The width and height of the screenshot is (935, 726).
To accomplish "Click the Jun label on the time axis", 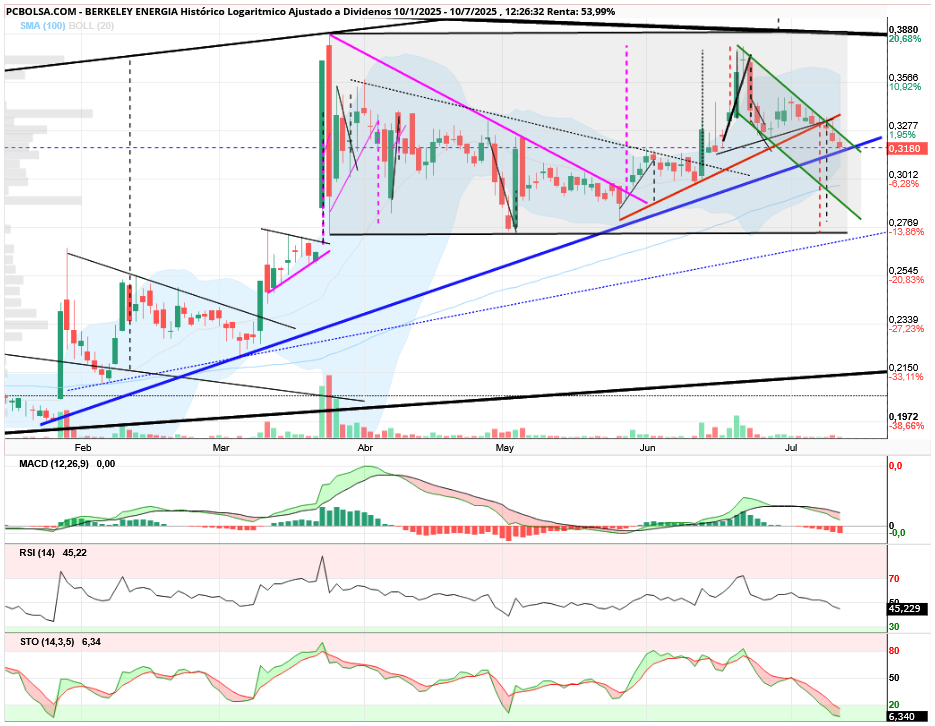I will 647,447.
